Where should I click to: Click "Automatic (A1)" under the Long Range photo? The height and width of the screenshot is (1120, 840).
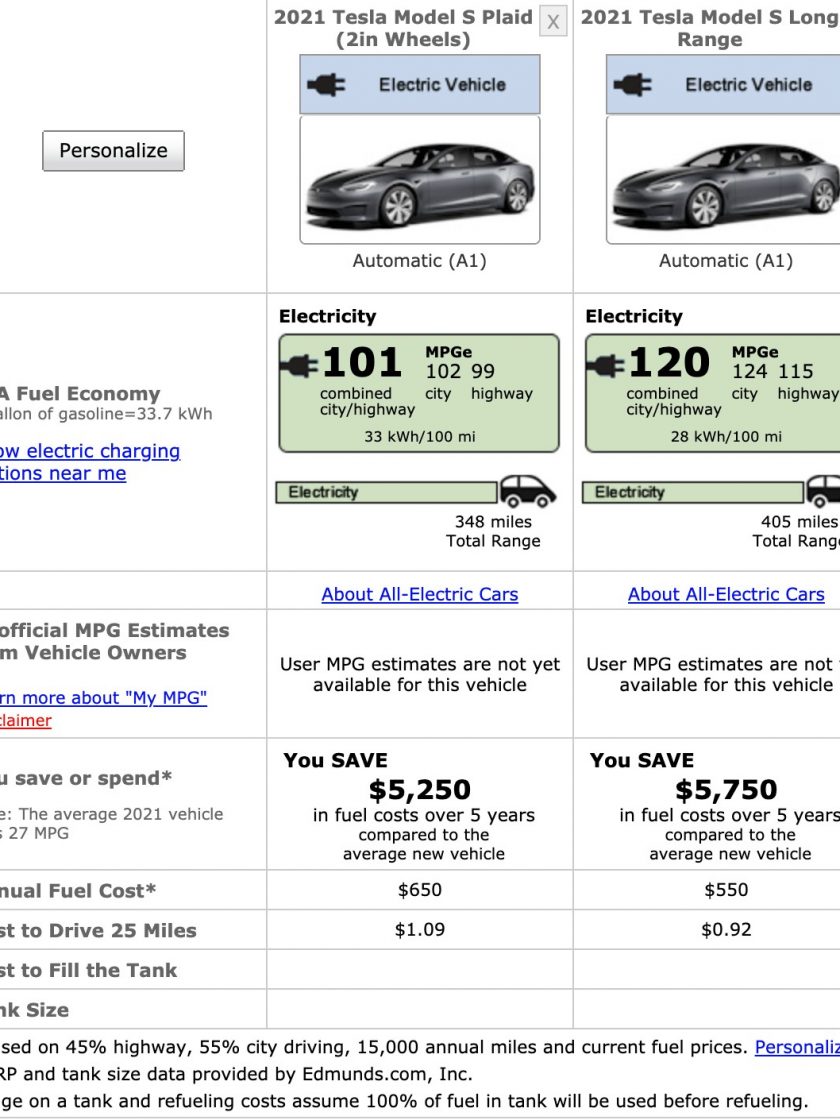pyautogui.click(x=726, y=261)
